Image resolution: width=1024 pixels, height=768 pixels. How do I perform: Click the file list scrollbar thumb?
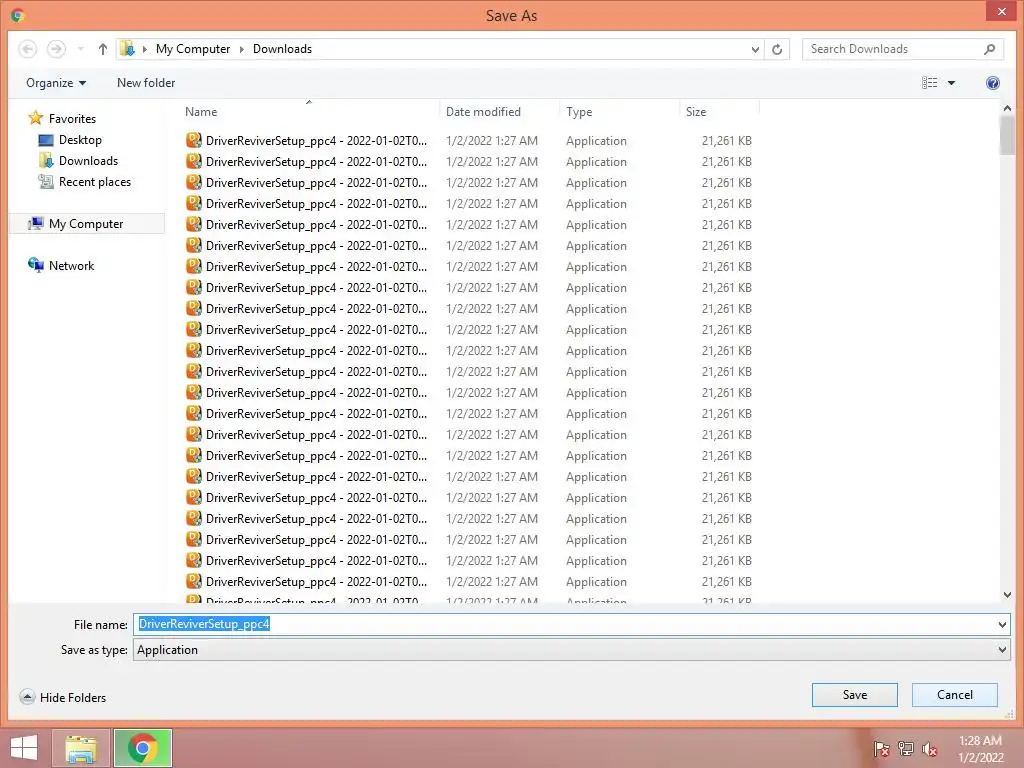1007,135
